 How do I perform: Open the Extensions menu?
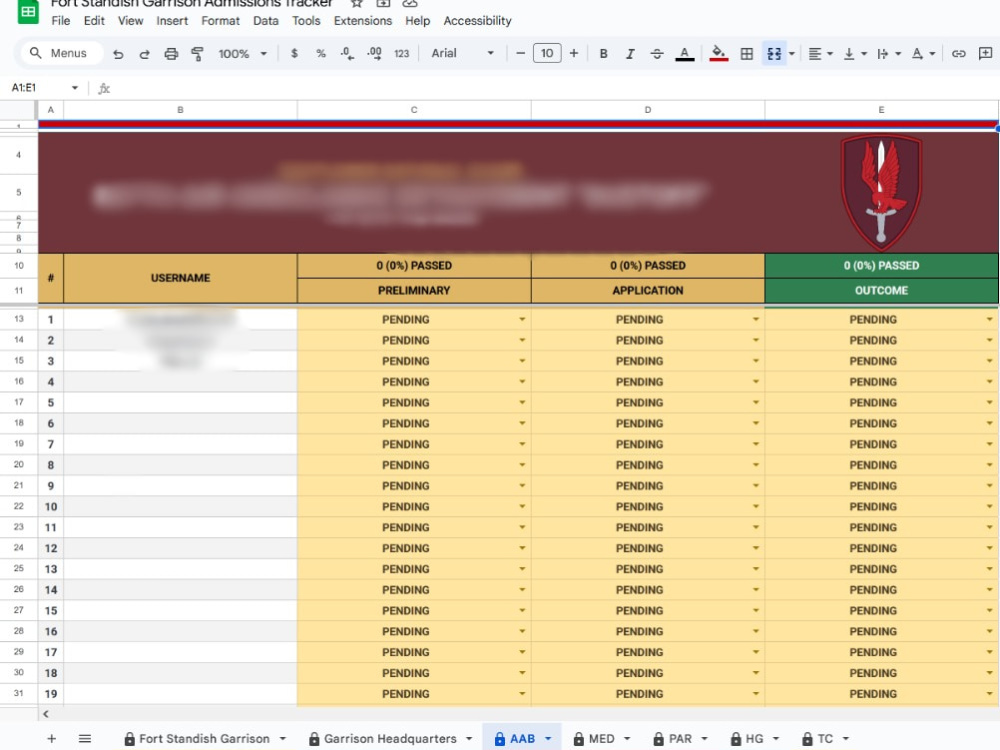pos(362,21)
